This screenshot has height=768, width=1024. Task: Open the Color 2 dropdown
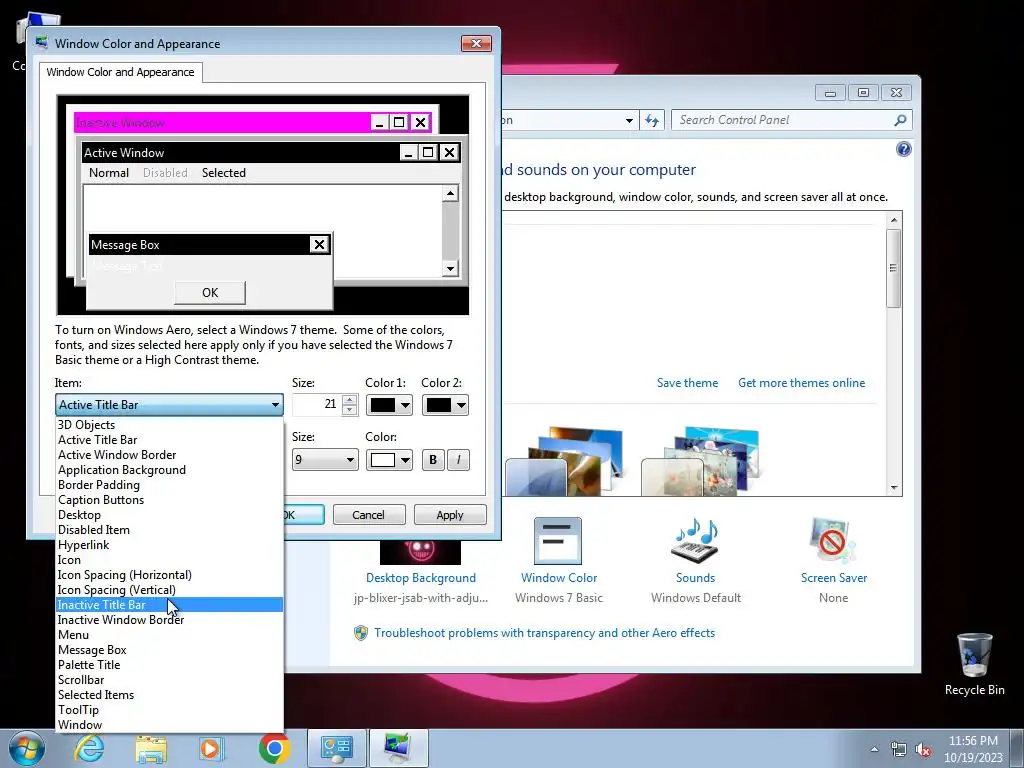461,405
